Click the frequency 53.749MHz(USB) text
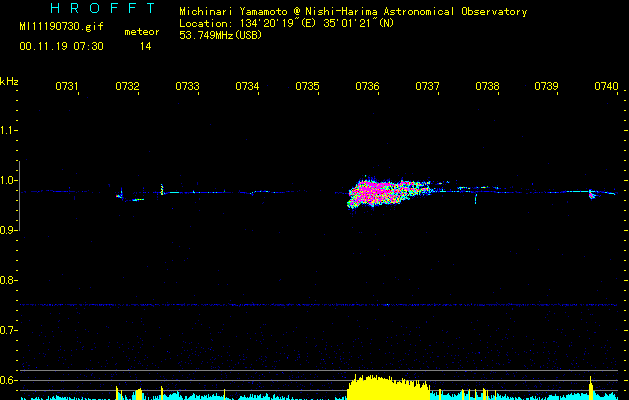Image resolution: width=629 pixels, height=400 pixels. 221,35
